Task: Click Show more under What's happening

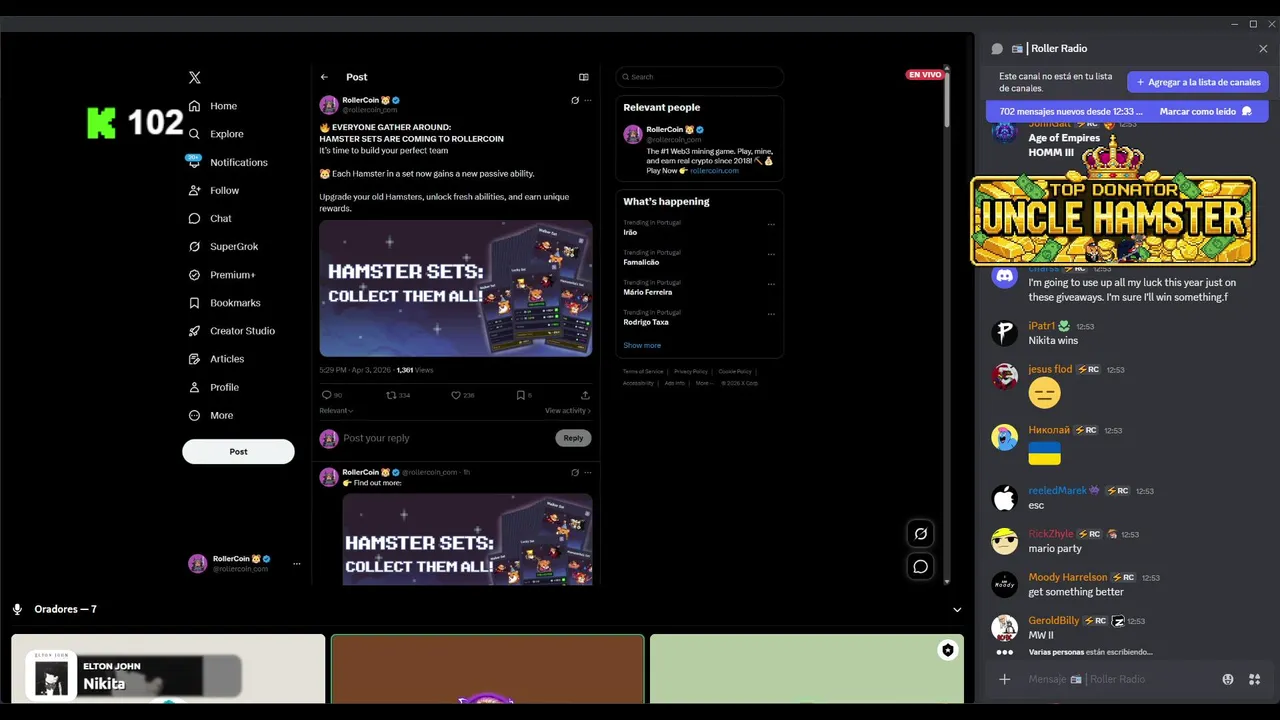Action: (x=642, y=346)
